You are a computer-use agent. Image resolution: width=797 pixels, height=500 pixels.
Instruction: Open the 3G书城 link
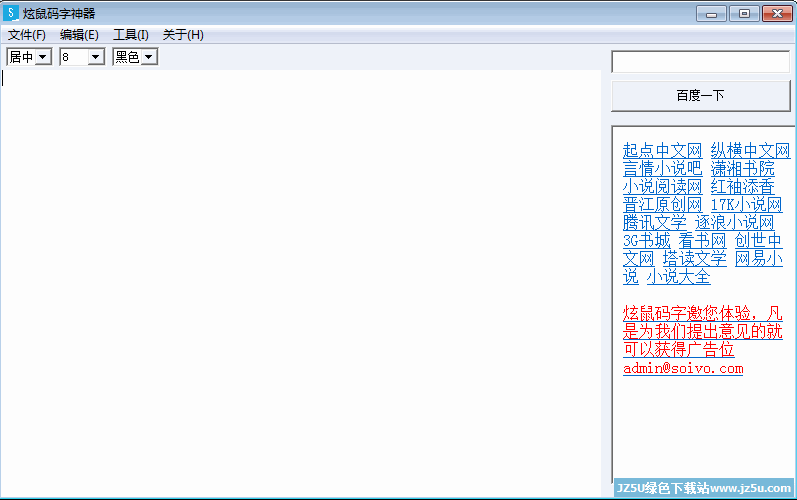[x=647, y=240]
